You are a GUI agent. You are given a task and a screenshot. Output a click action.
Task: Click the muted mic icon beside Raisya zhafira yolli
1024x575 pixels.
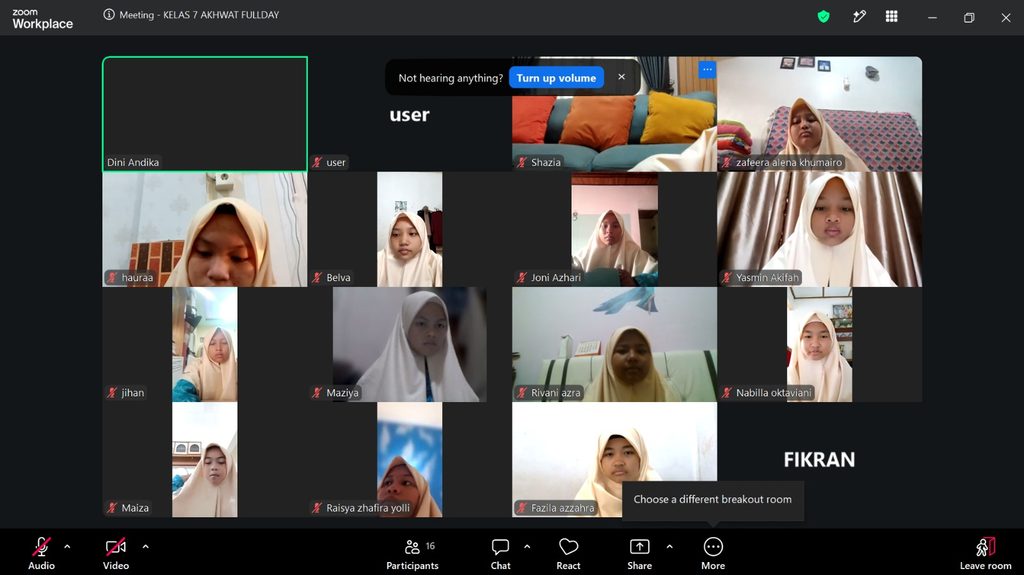[317, 508]
